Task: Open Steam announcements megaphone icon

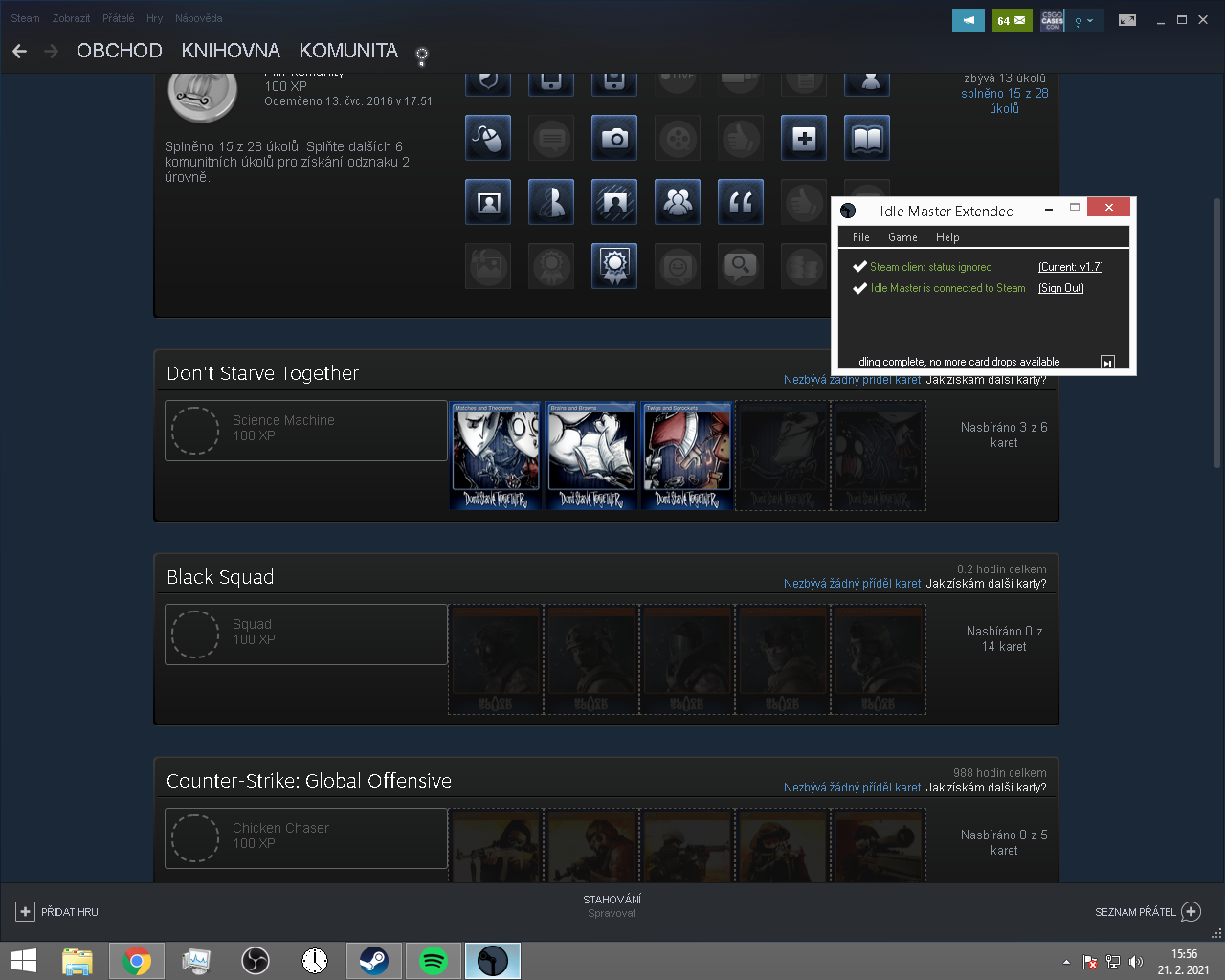Action: point(969,20)
